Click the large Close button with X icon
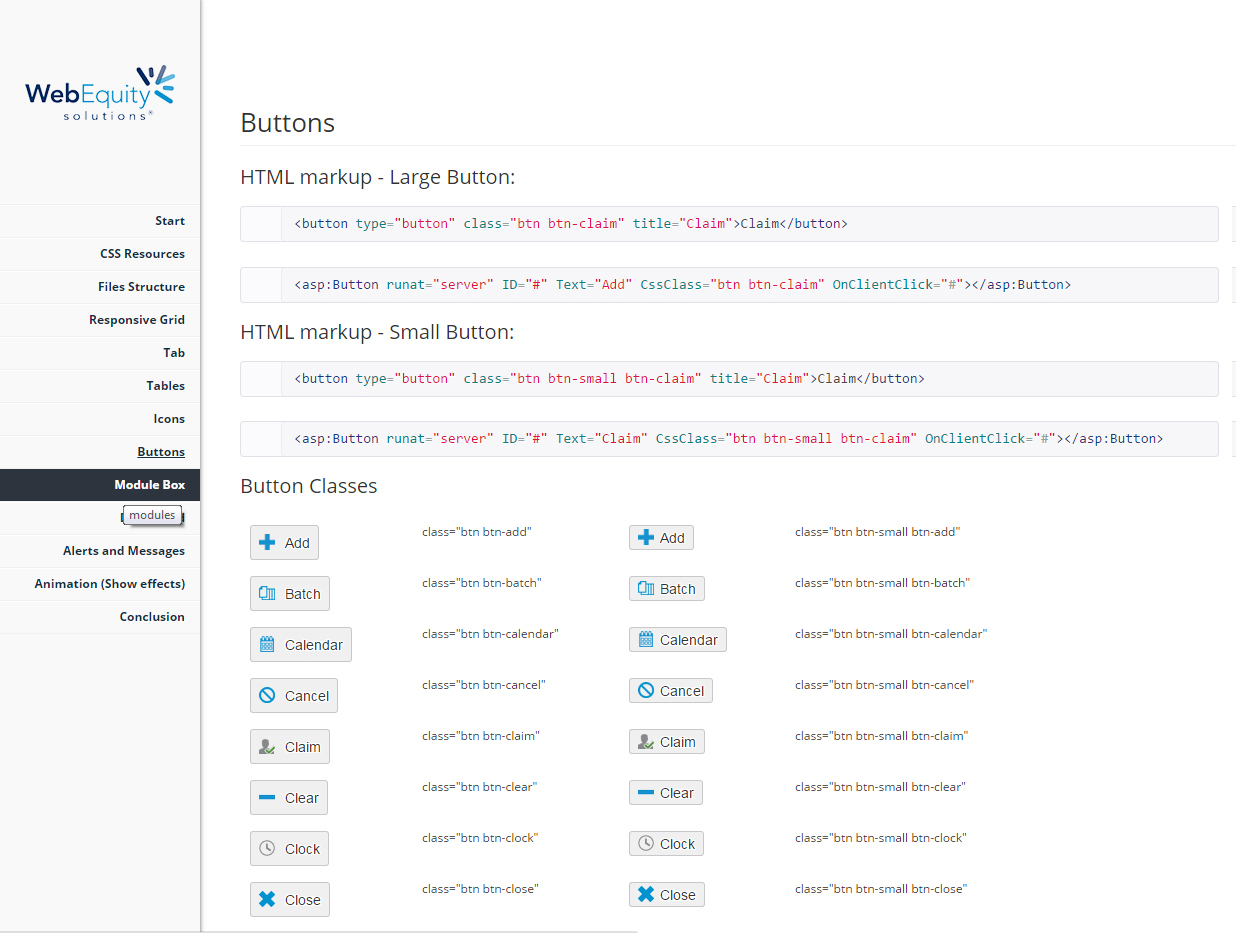This screenshot has width=1236, height=933. [289, 900]
